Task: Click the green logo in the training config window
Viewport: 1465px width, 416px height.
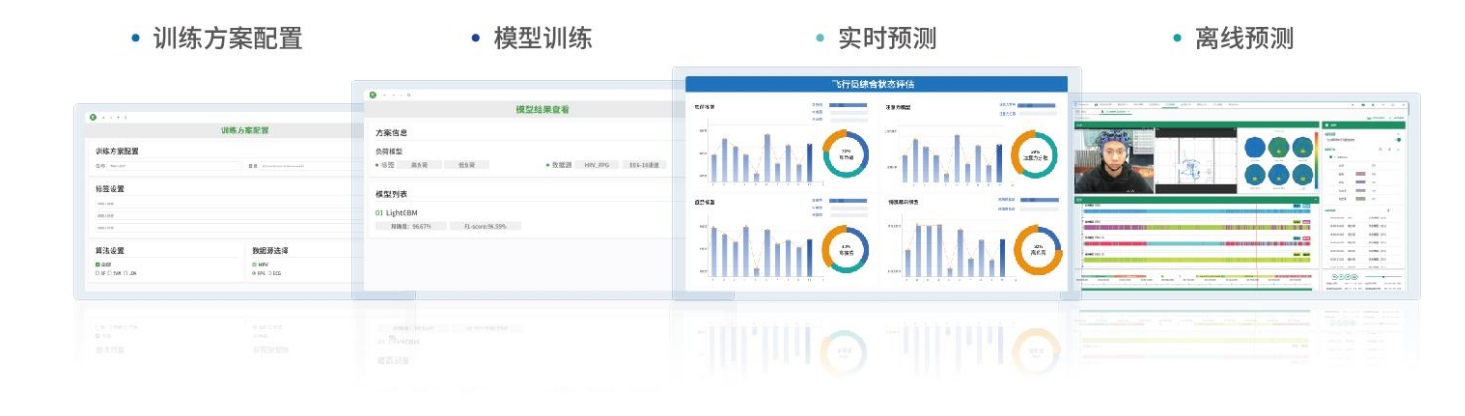Action: click(93, 117)
